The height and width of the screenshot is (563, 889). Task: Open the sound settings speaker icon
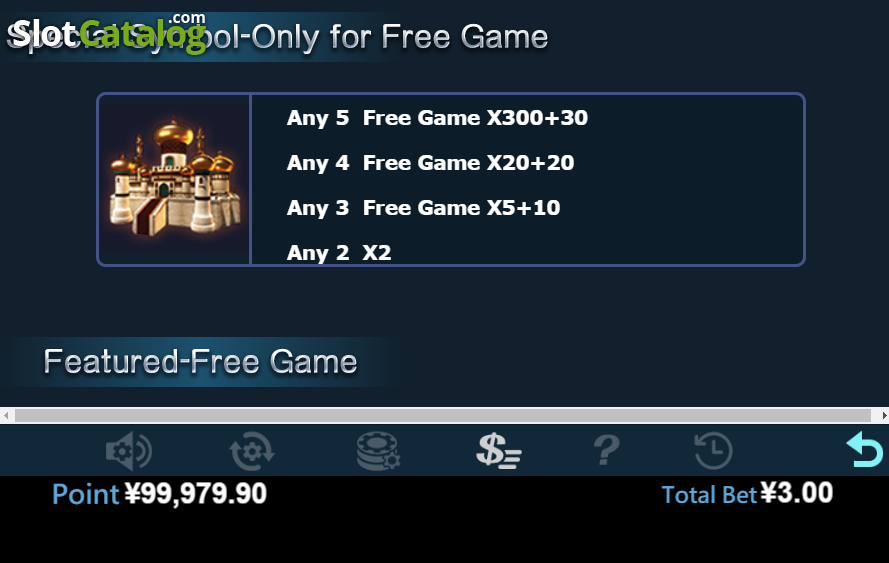[x=129, y=451]
